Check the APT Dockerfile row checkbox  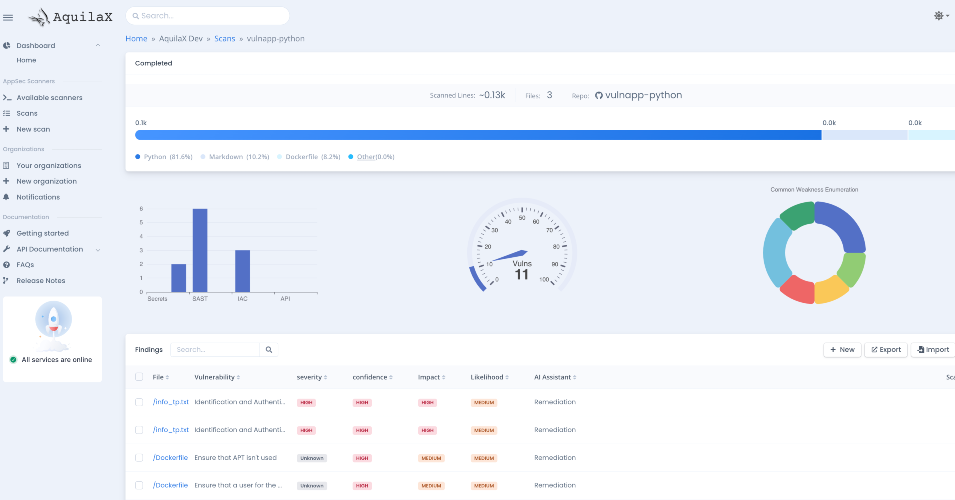(139, 457)
